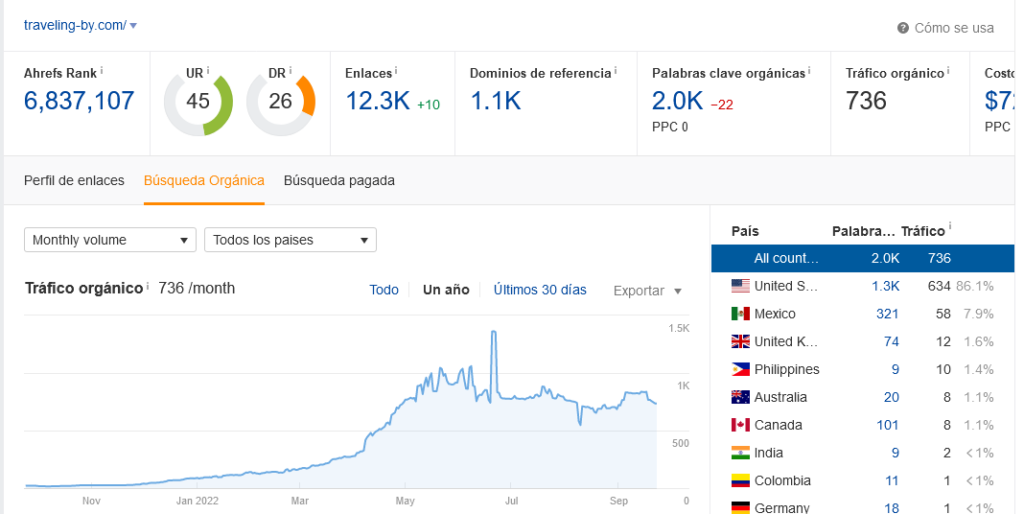Open the 101 keywords link for Canada
The image size is (1024, 514).
point(888,425)
